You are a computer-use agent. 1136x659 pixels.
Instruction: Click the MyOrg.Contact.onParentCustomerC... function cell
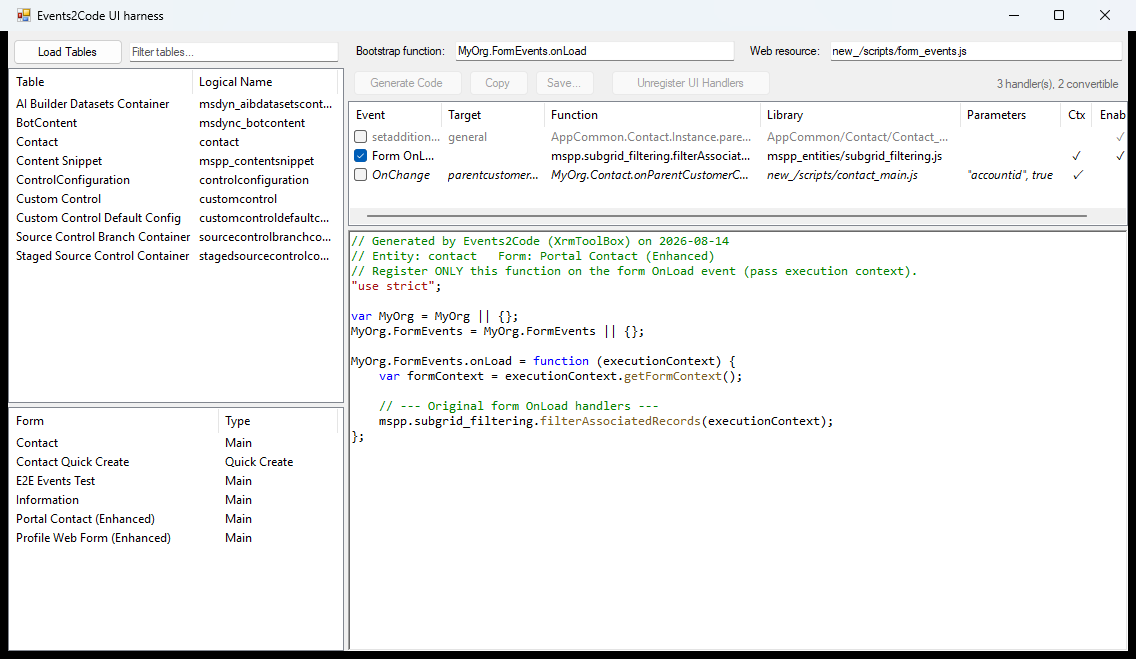coord(650,175)
